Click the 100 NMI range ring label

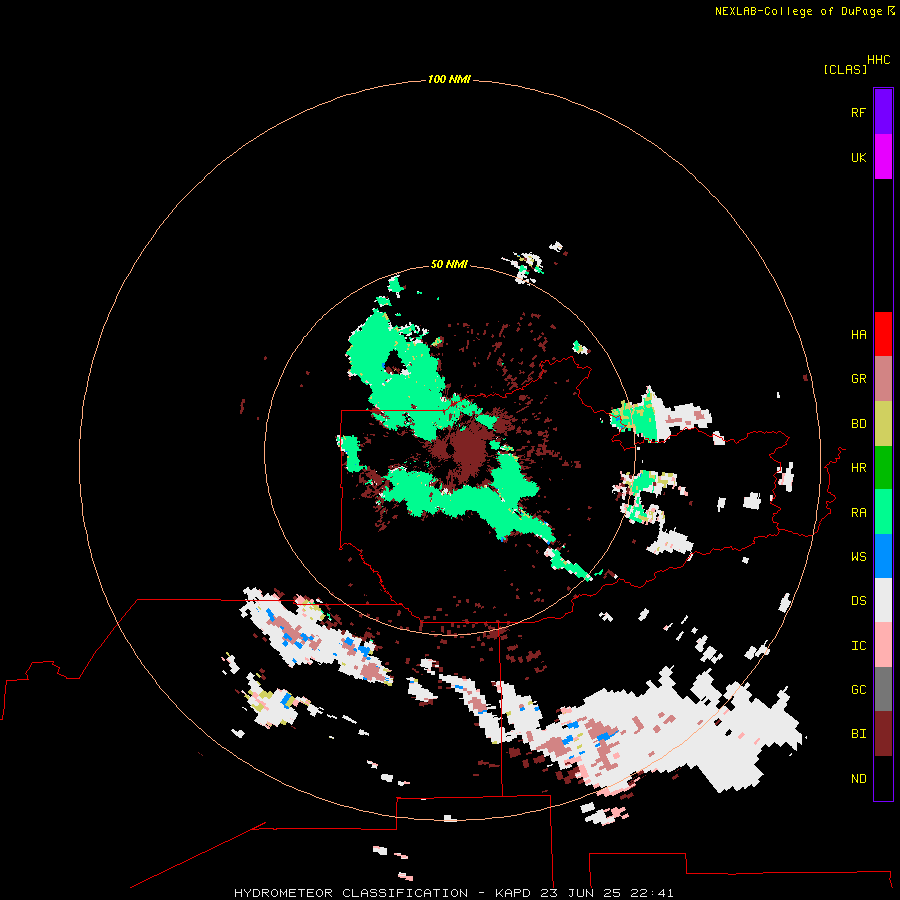tap(449, 79)
